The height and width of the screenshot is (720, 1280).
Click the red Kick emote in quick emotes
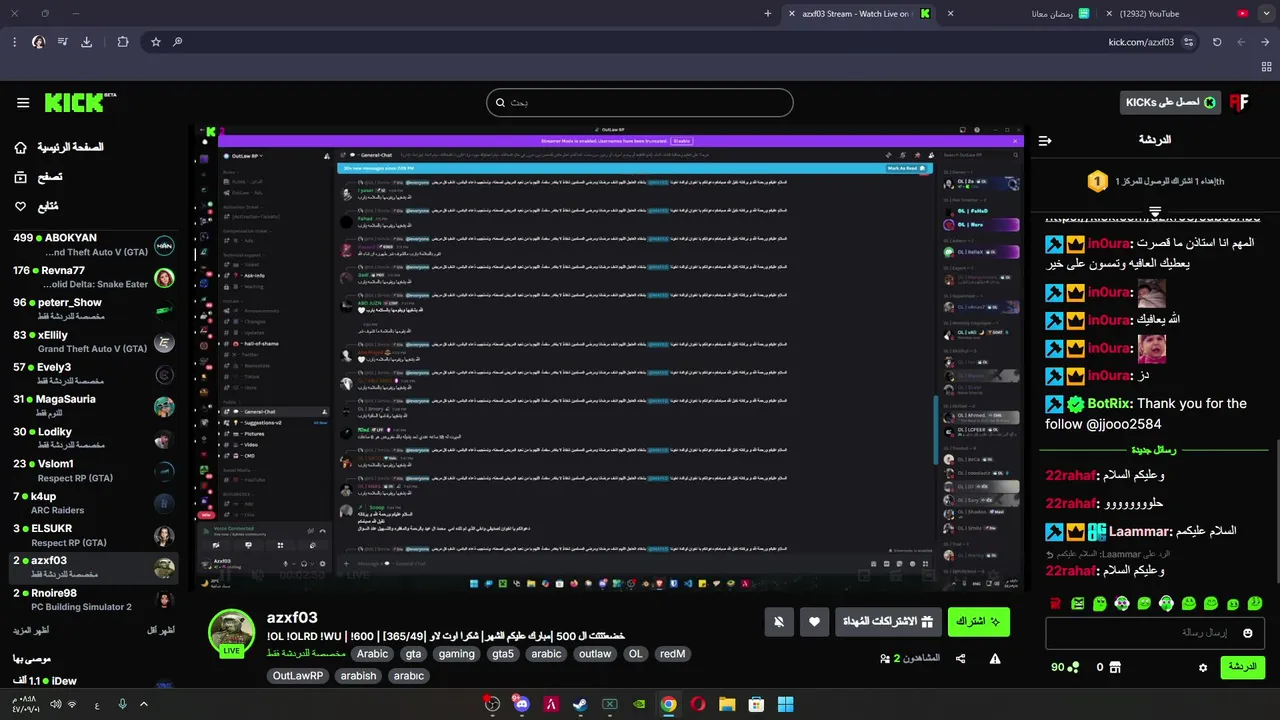pyautogui.click(x=1055, y=604)
